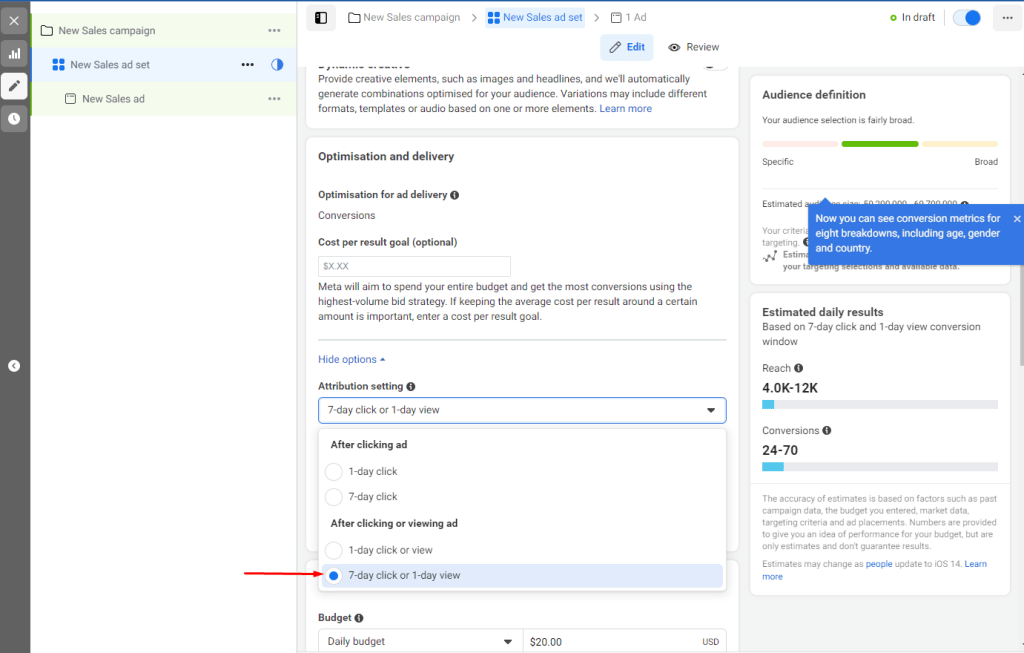Open options menu for New Sales ad set
Screen dimensions: 1024x653
coord(248,65)
